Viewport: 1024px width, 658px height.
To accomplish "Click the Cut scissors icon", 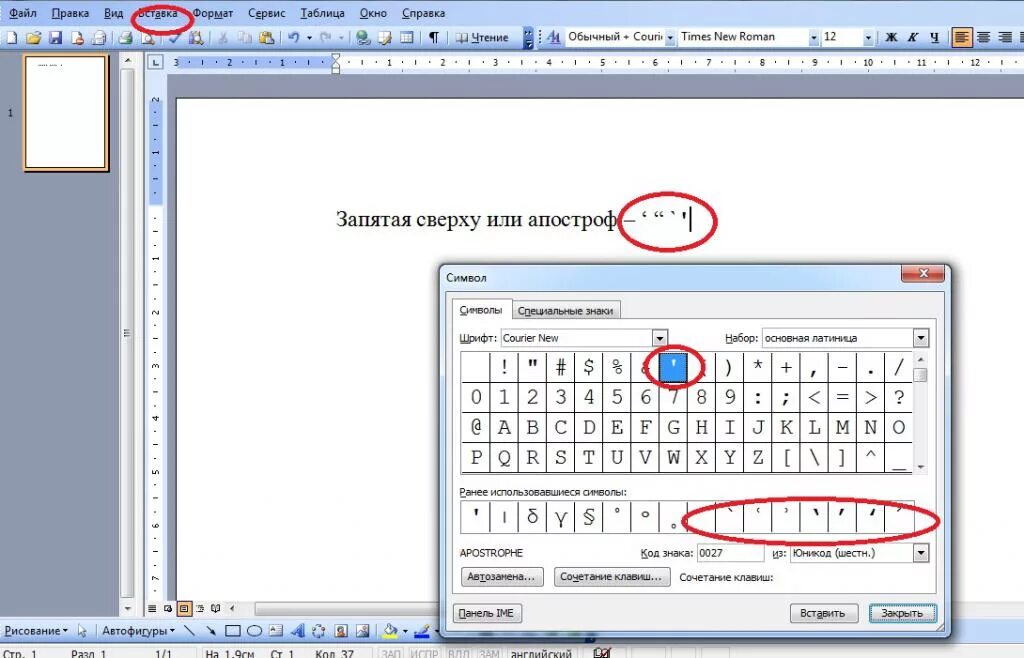I will (223, 38).
